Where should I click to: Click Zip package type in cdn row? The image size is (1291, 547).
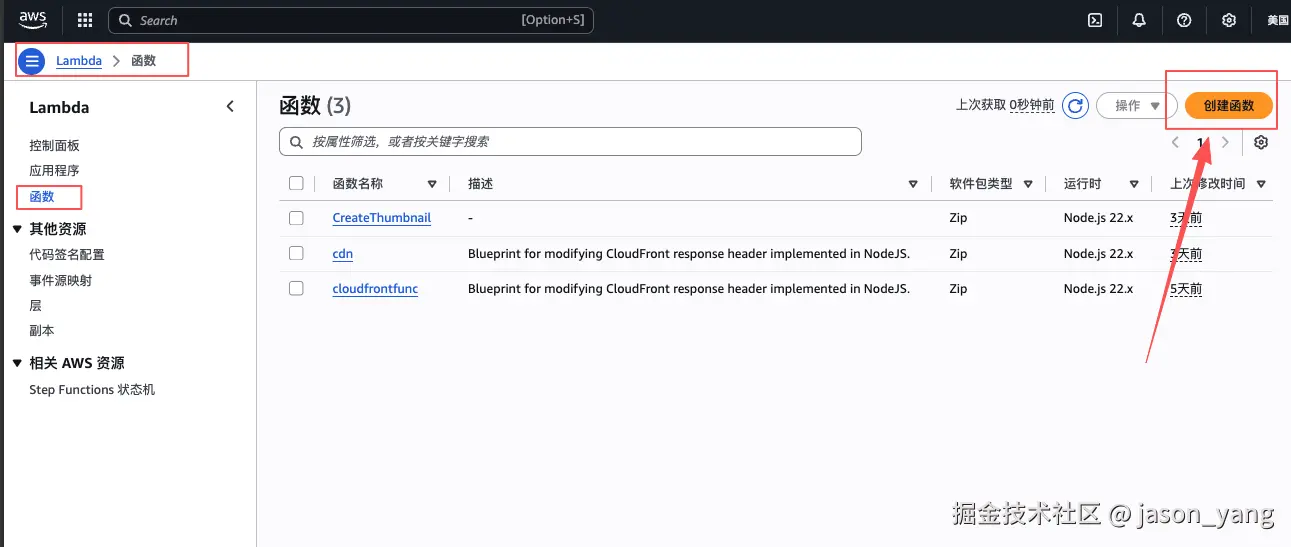(x=958, y=253)
